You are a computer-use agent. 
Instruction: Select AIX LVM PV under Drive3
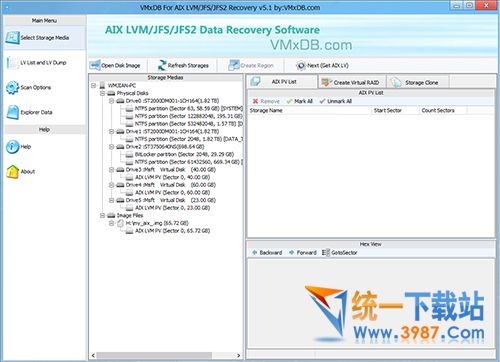tap(172, 177)
